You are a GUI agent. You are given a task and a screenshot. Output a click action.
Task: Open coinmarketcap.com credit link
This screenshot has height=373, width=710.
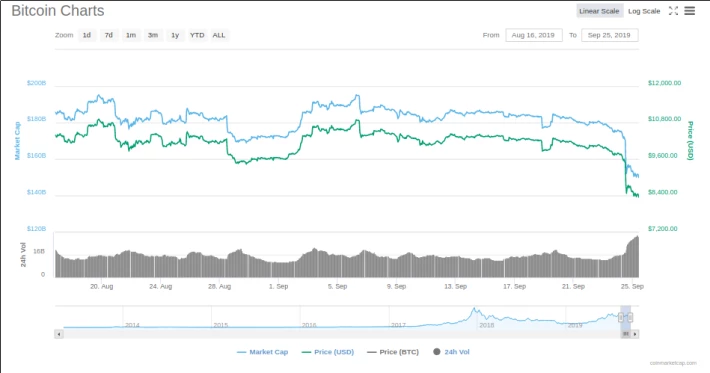pos(673,363)
